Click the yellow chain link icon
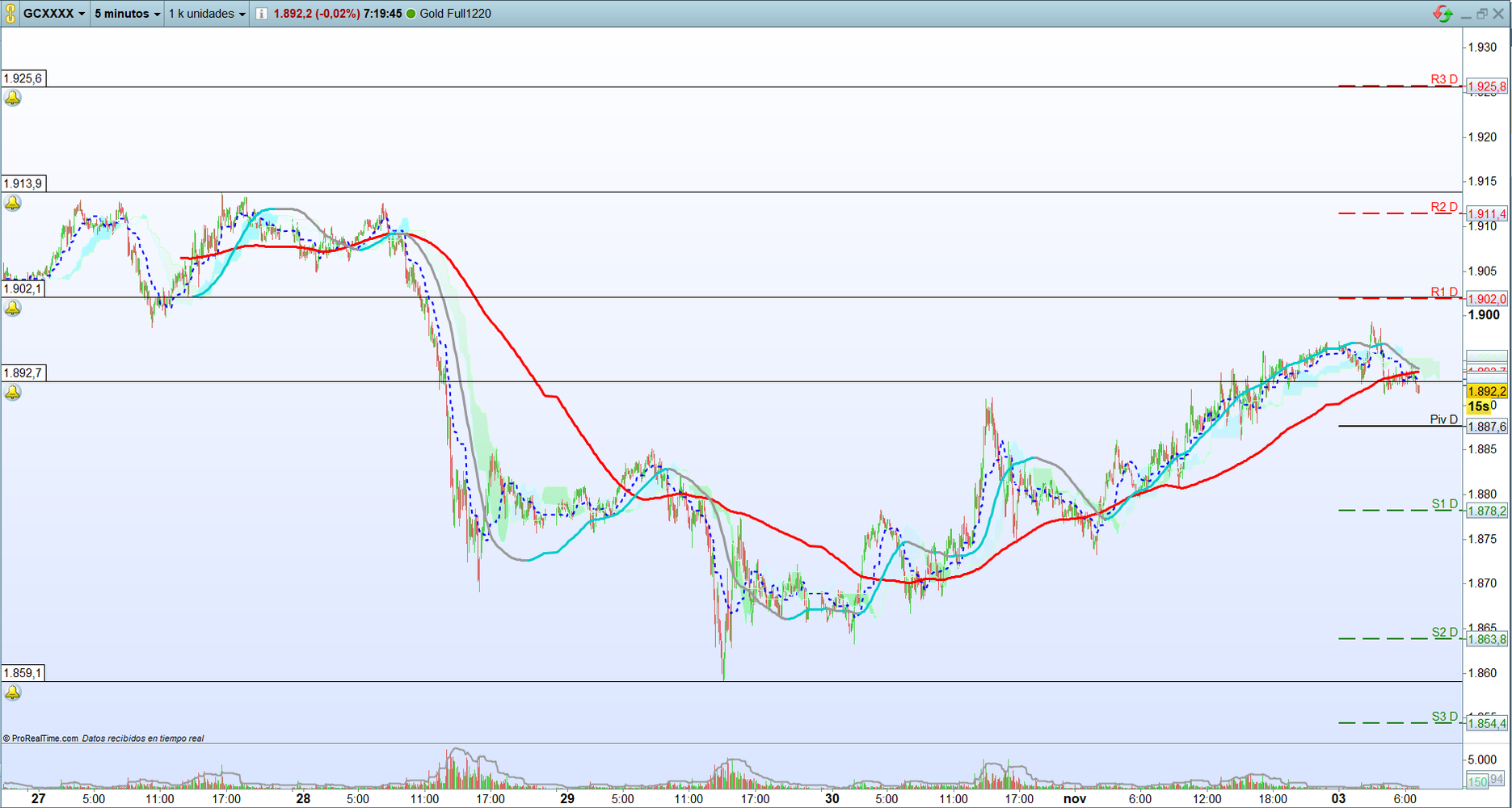This screenshot has height=808, width=1512. tap(10, 14)
